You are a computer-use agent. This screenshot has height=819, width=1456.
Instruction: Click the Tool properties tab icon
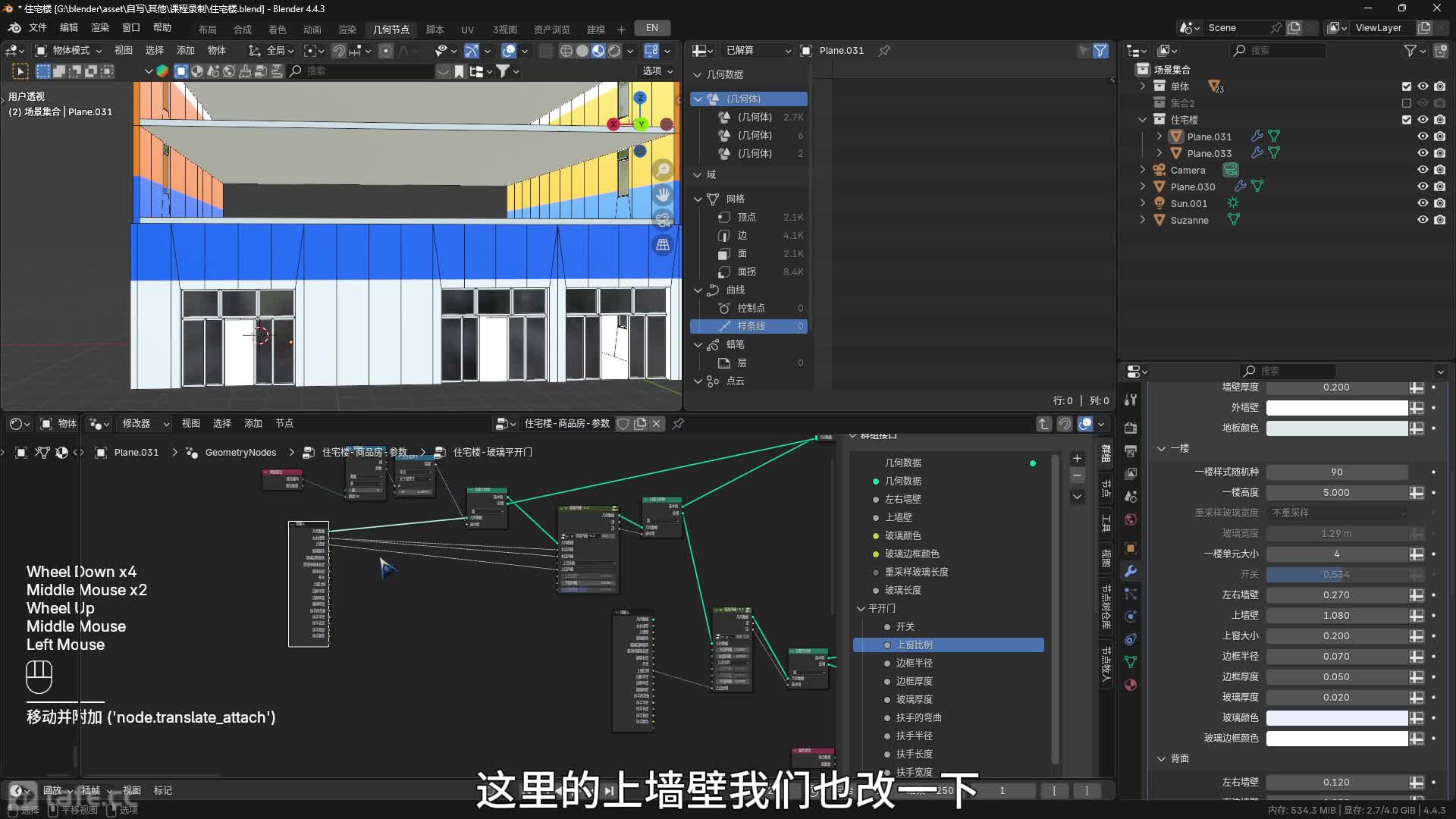pos(1131,400)
